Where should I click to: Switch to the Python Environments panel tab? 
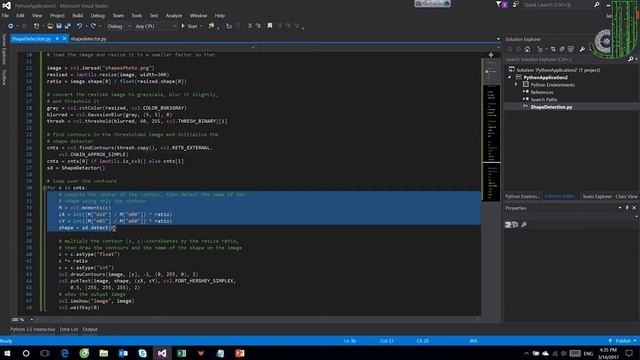pos(522,196)
